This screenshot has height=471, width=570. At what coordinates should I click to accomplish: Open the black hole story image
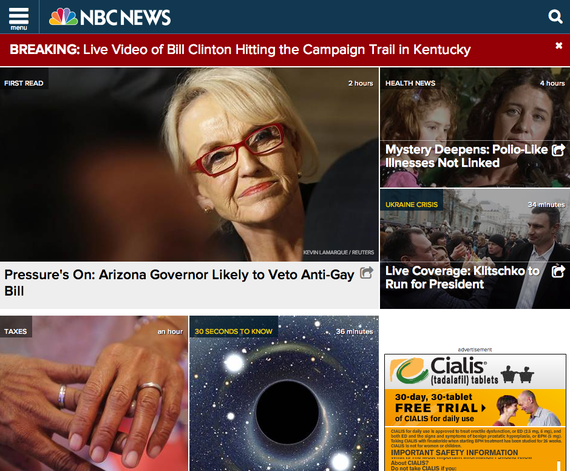(284, 393)
